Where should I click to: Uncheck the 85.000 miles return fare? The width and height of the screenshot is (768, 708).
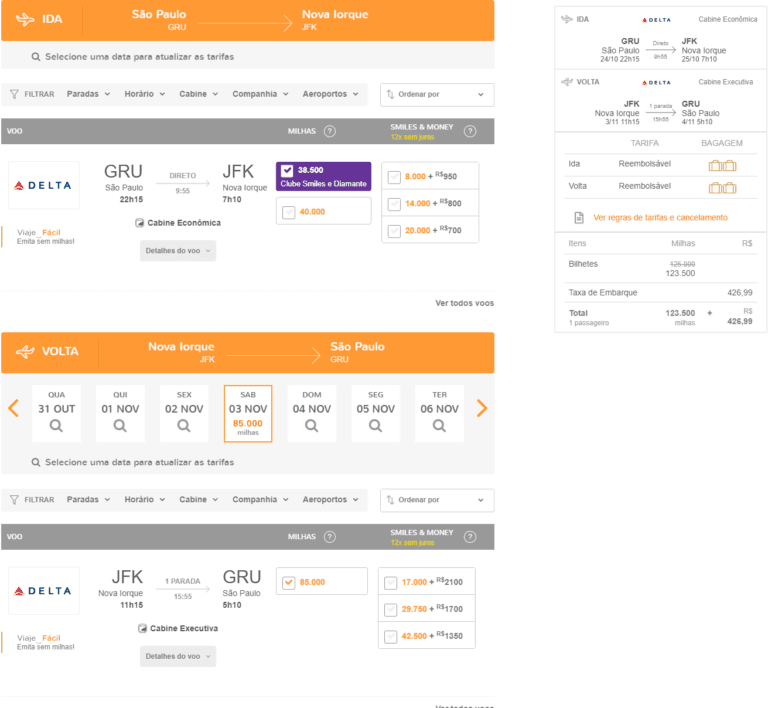[x=289, y=582]
